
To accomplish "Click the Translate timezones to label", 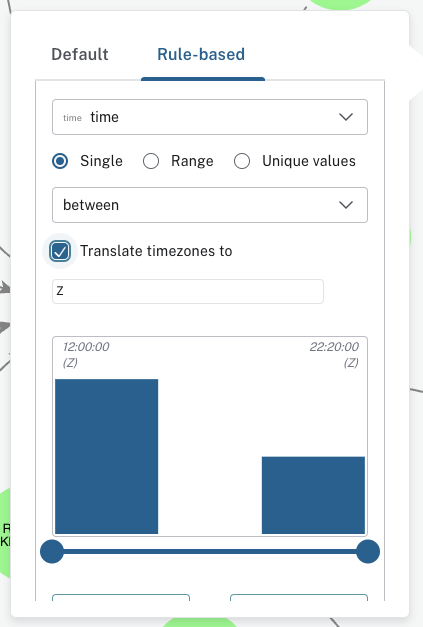I will (x=156, y=251).
